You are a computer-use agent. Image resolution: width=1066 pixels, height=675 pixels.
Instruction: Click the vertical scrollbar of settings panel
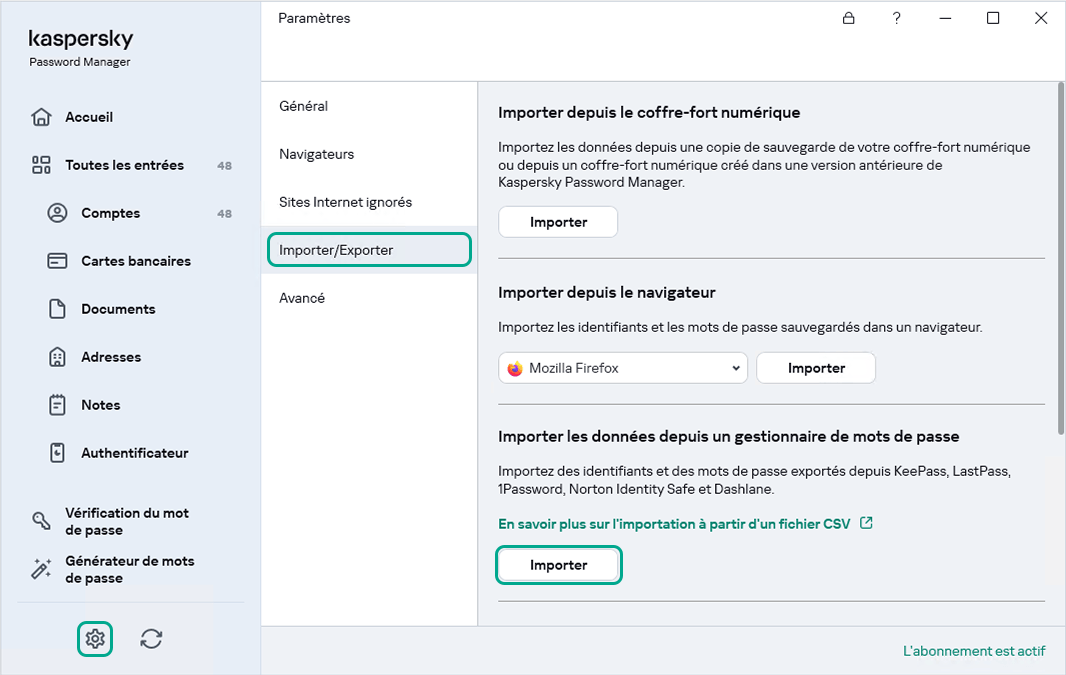point(1061,258)
